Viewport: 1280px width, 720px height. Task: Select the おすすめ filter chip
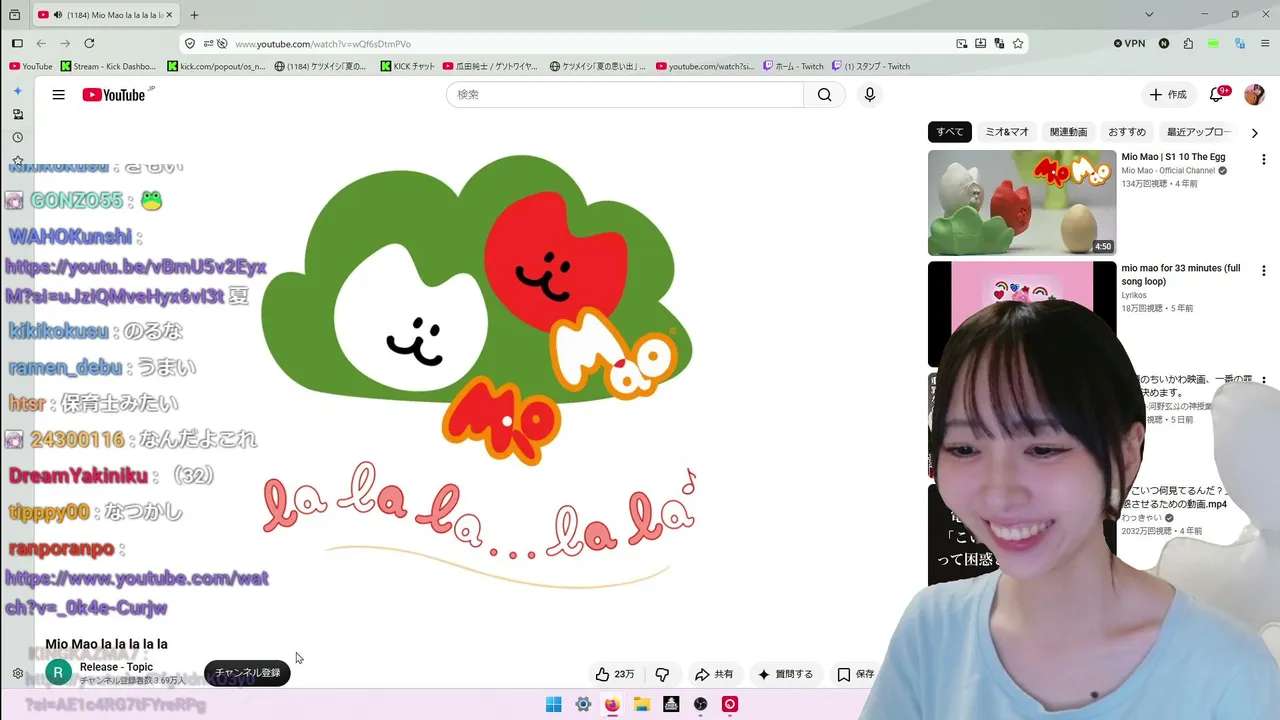click(x=1127, y=132)
